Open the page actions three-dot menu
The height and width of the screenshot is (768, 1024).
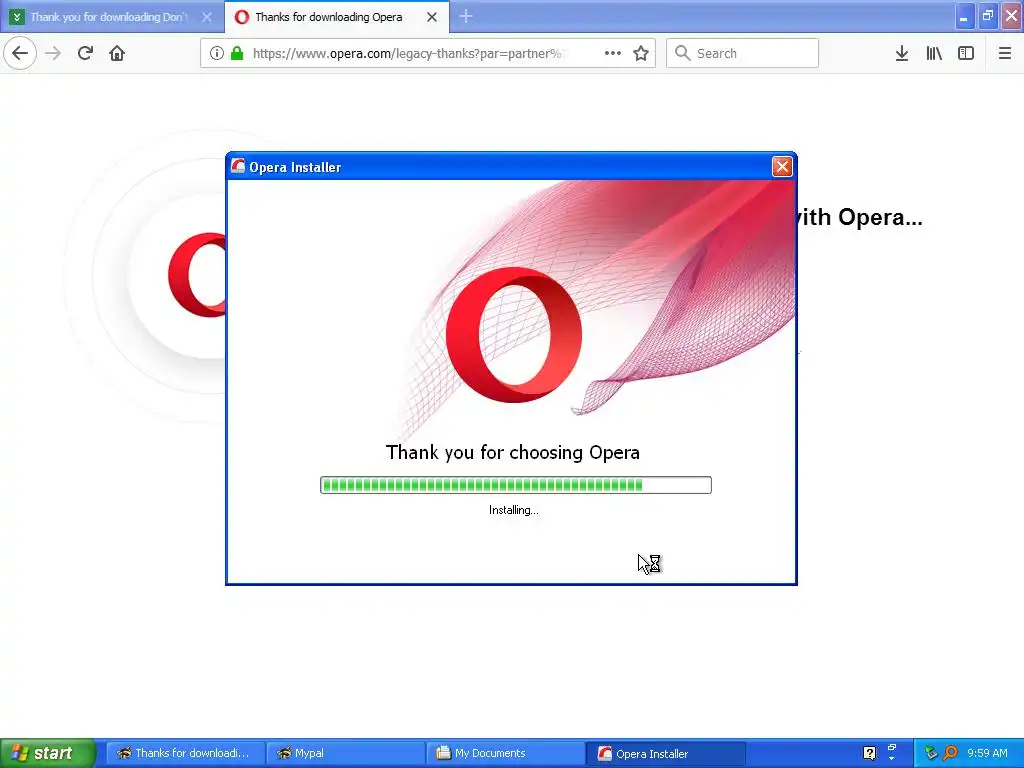tap(613, 53)
